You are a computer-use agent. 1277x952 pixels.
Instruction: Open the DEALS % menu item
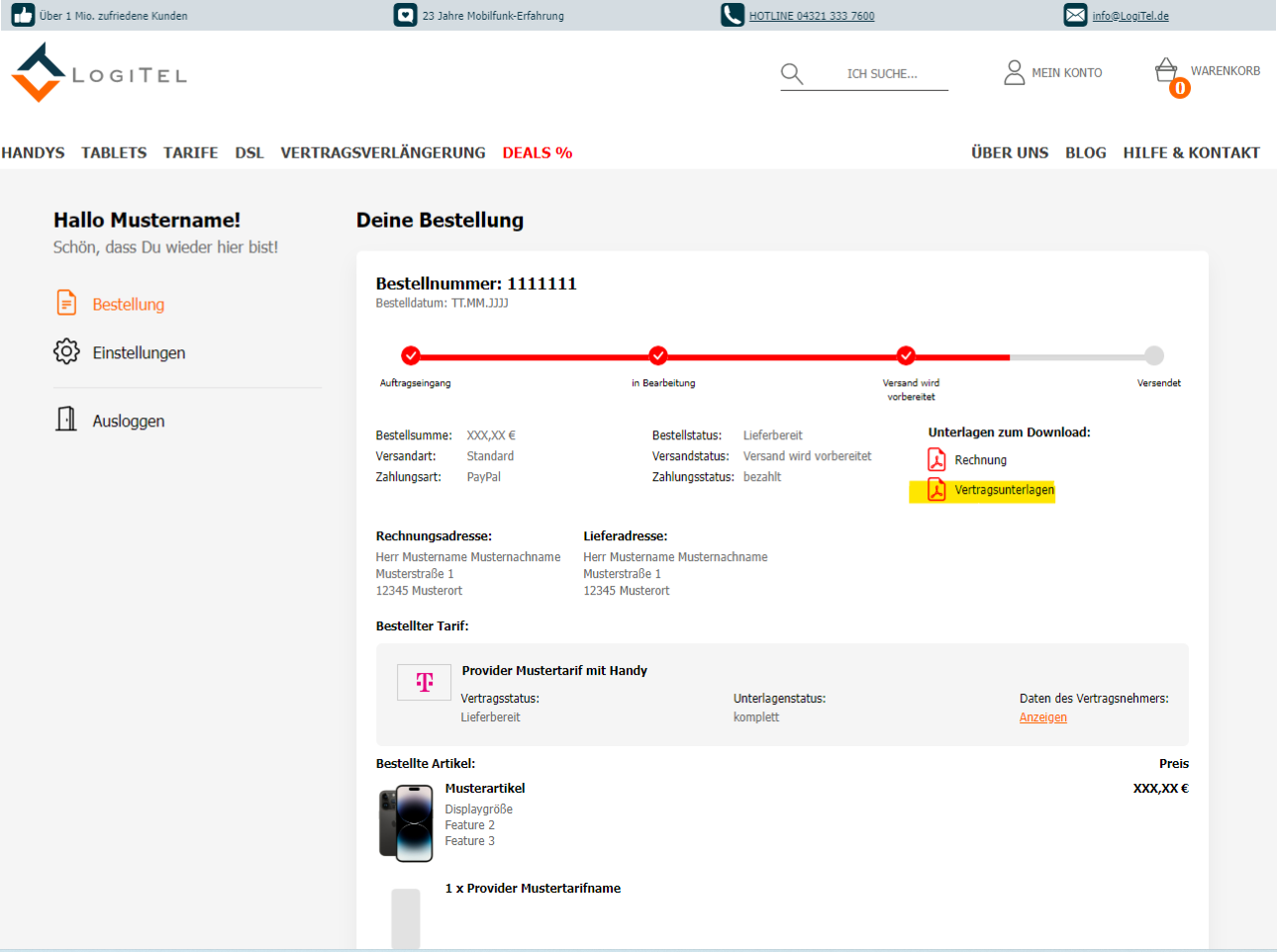pos(538,152)
